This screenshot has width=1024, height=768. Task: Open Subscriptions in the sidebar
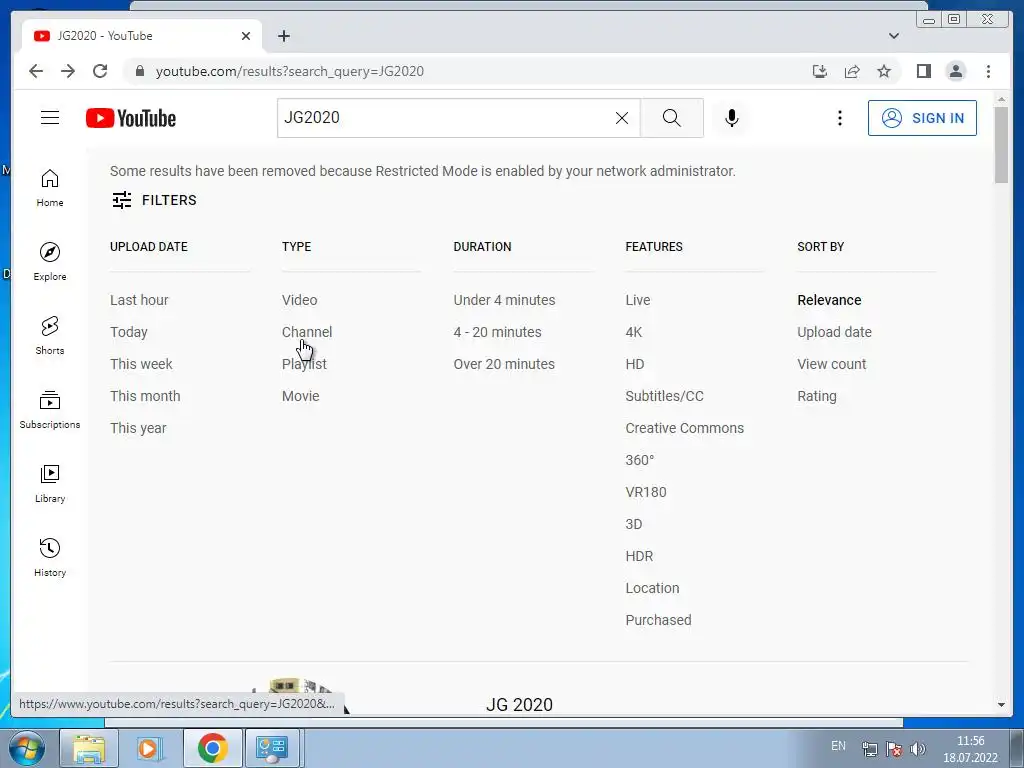point(50,410)
